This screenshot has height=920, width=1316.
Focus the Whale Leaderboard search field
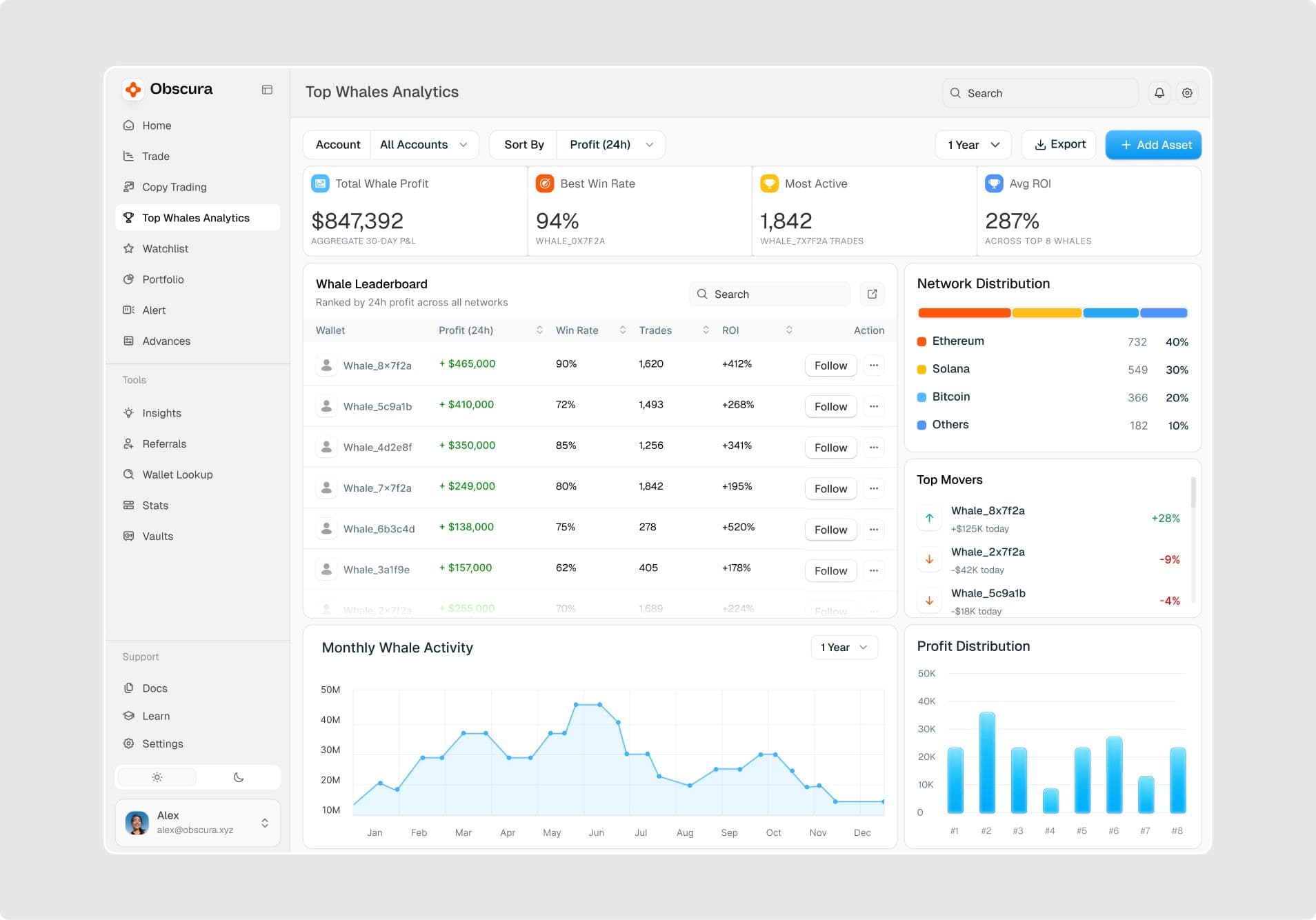coord(770,294)
